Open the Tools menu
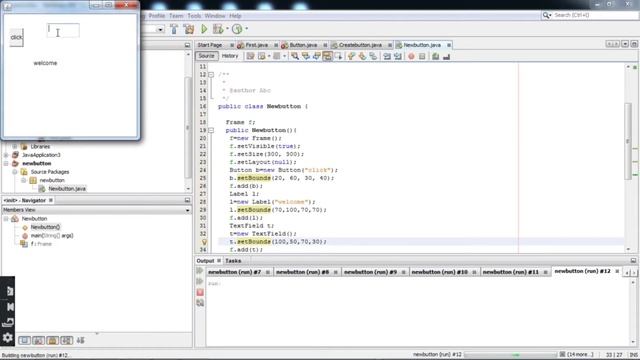This screenshot has height=360, width=640. 194,16
